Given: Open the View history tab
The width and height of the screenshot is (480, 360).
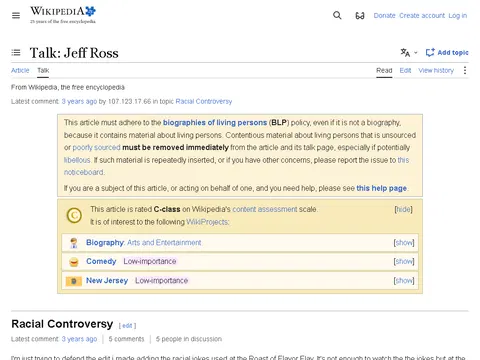Looking at the screenshot, I should coord(436,70).
